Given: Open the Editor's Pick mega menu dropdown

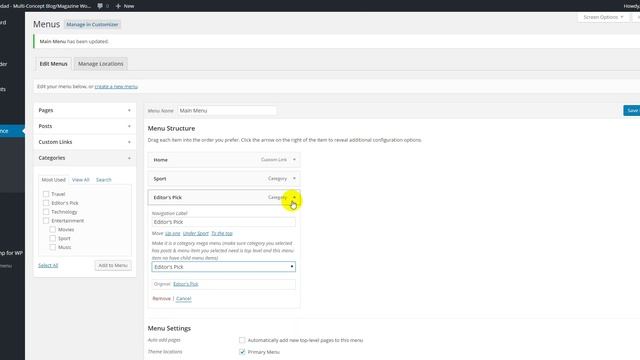Looking at the screenshot, I should 224,267.
